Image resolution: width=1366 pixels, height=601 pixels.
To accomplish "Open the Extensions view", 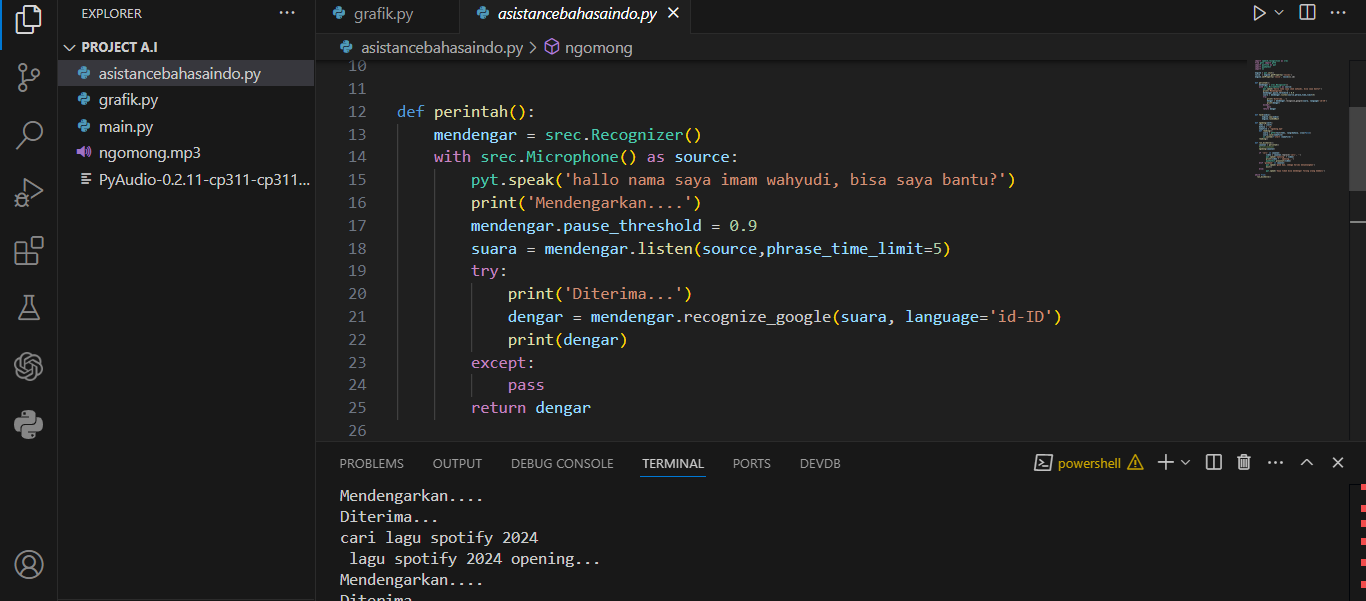I will tap(29, 251).
